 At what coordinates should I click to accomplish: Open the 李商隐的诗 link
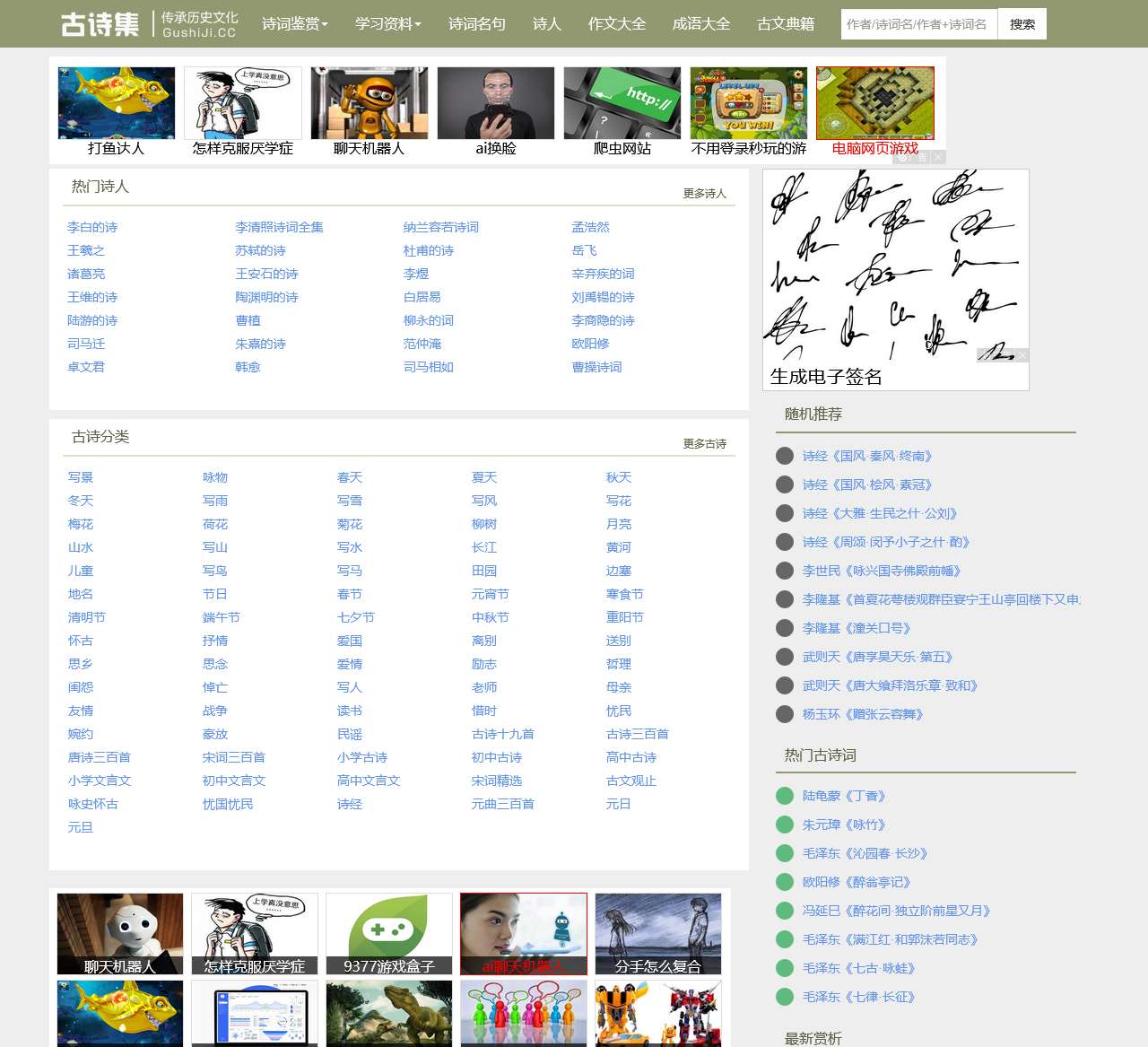coord(604,320)
